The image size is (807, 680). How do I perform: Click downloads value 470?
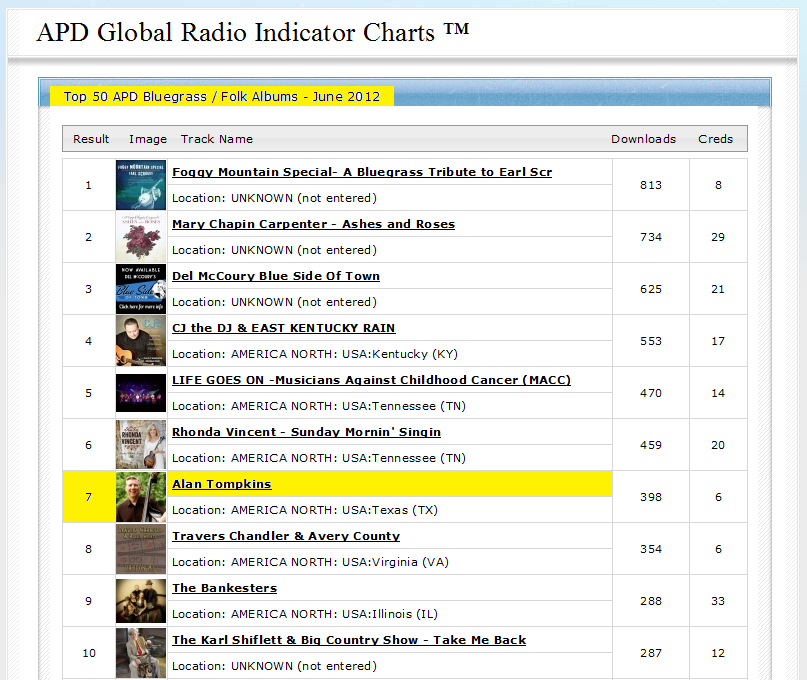pyautogui.click(x=651, y=393)
